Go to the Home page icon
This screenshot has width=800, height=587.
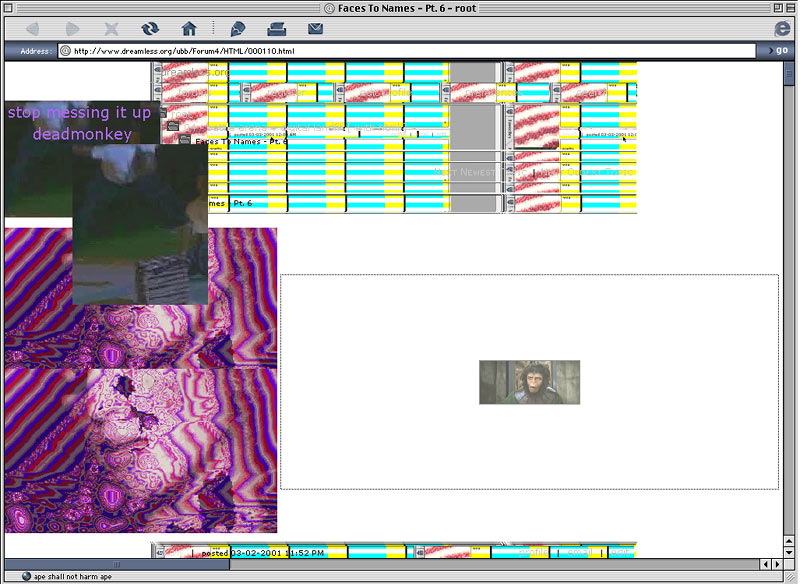188,29
